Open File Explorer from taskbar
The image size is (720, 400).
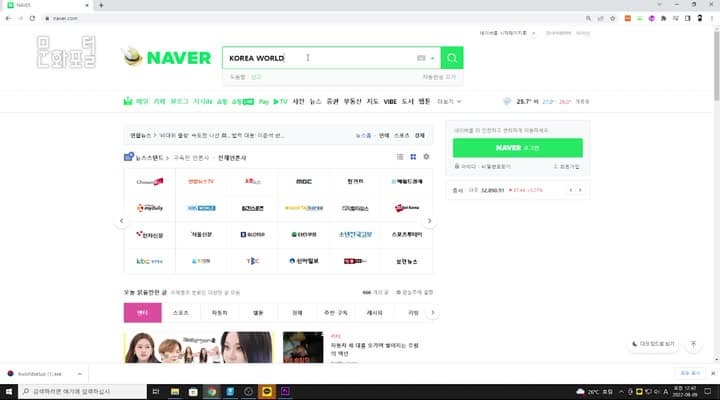tap(175, 391)
